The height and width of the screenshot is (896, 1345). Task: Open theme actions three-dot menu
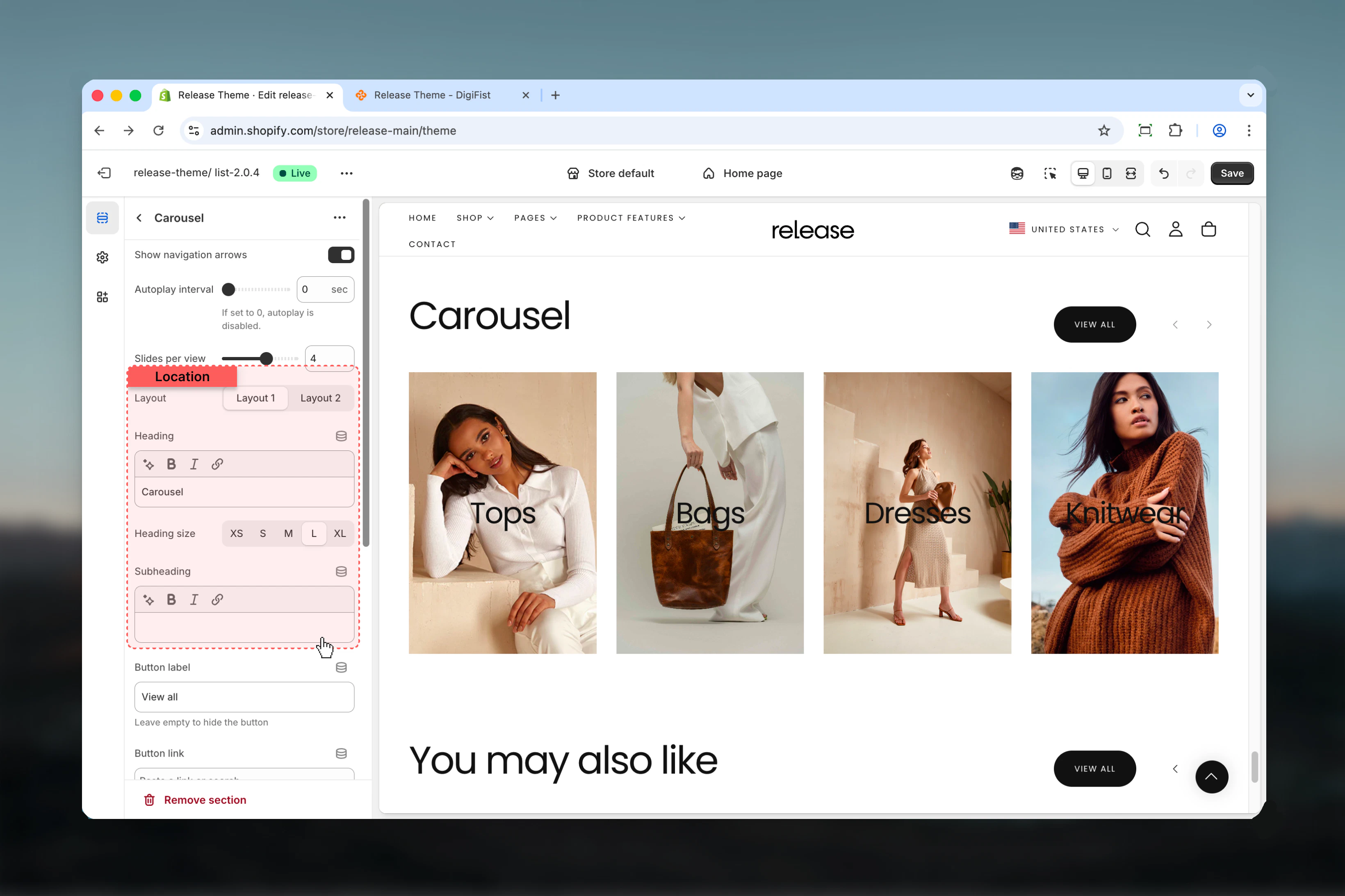pos(347,173)
